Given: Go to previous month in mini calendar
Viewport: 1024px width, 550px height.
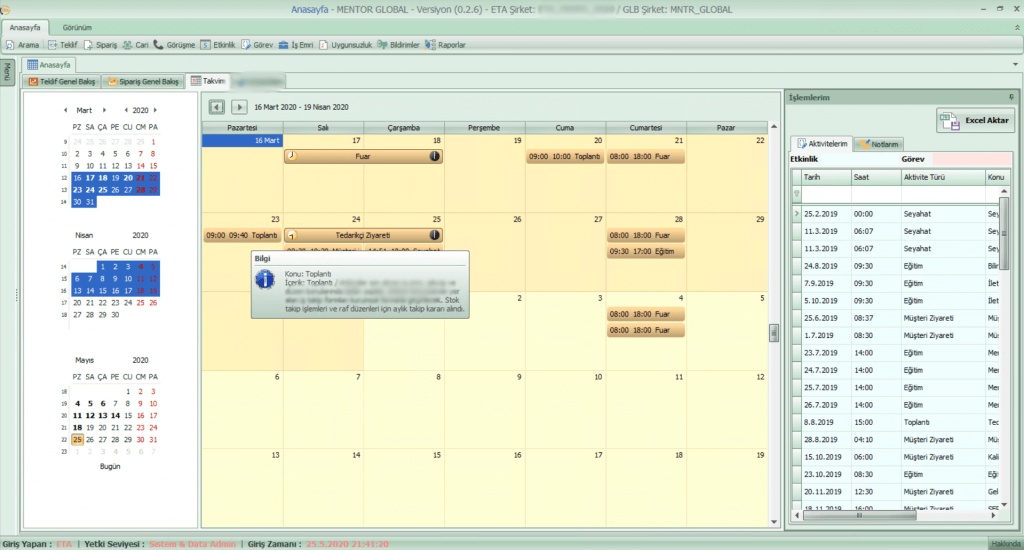Looking at the screenshot, I should (65, 110).
